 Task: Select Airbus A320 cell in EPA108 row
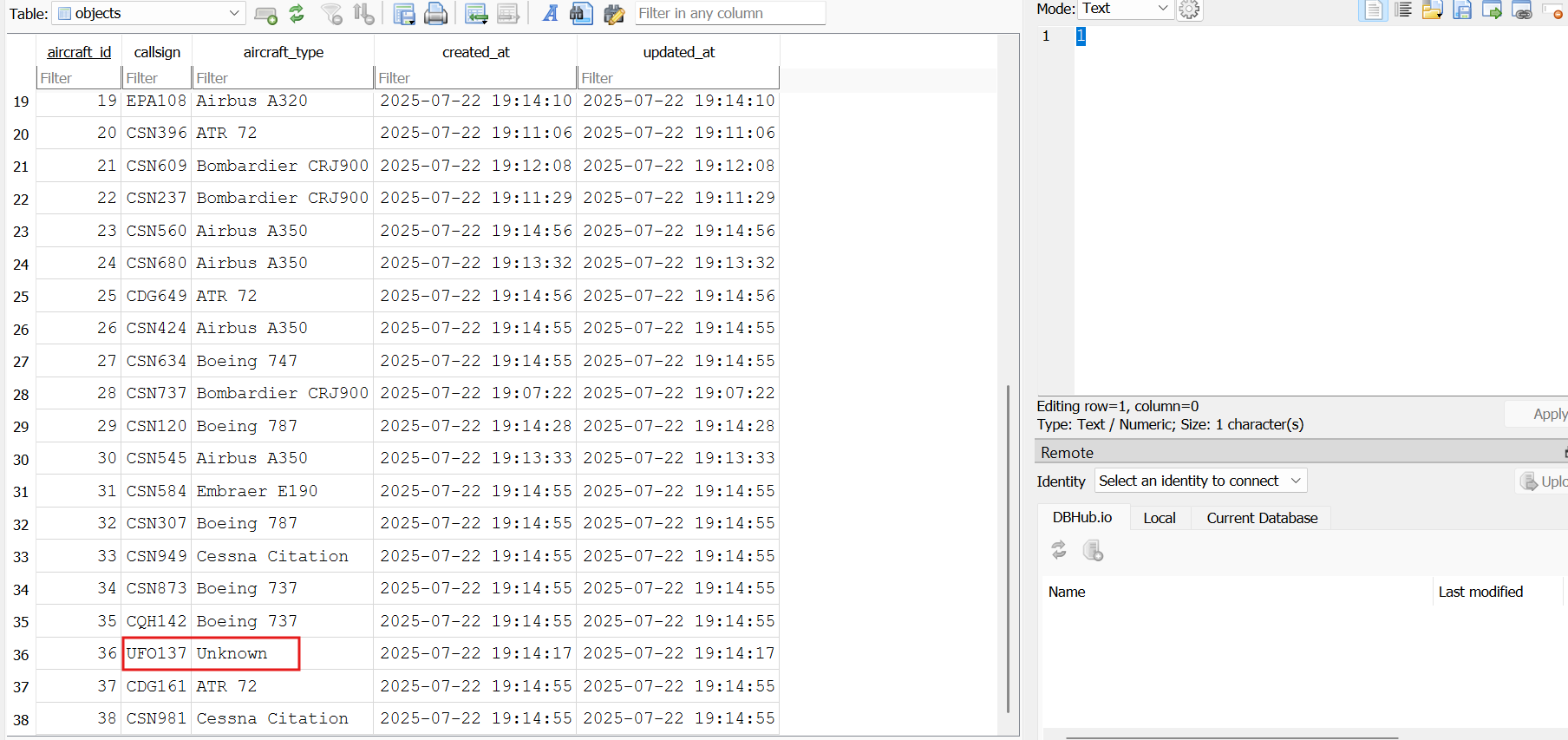click(284, 101)
